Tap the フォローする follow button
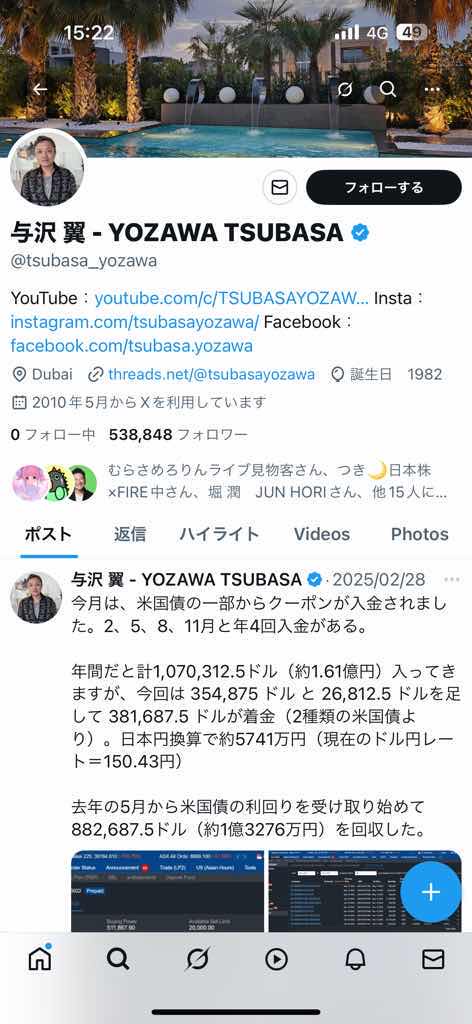The height and width of the screenshot is (1024, 472). [x=384, y=187]
